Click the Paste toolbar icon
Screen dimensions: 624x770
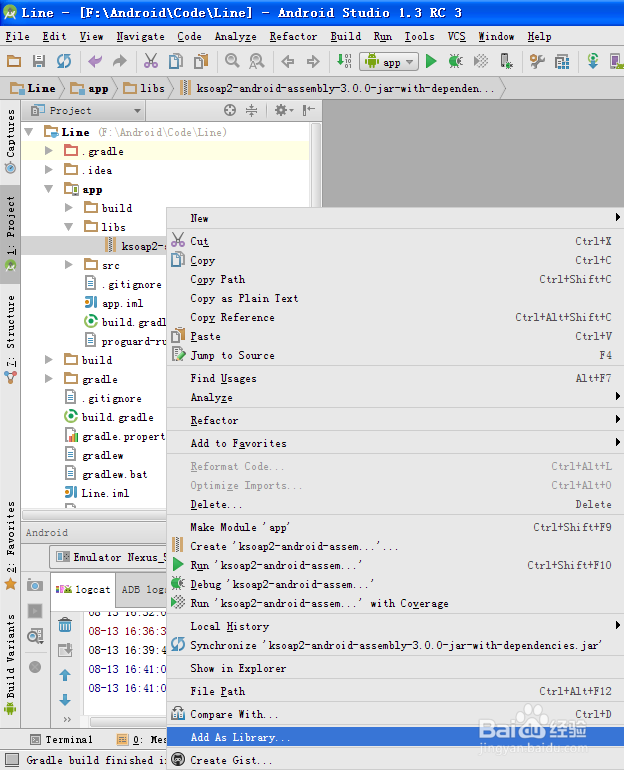click(201, 61)
